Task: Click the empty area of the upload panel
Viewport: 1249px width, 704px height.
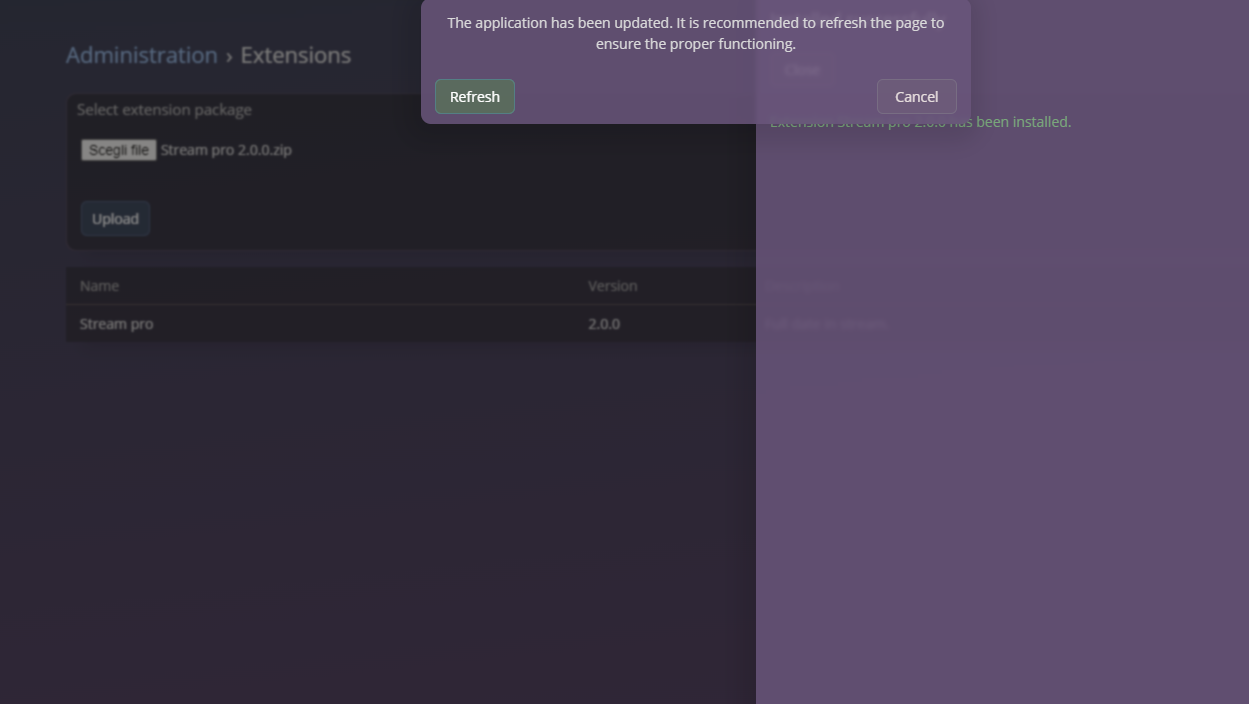Action: click(400, 185)
